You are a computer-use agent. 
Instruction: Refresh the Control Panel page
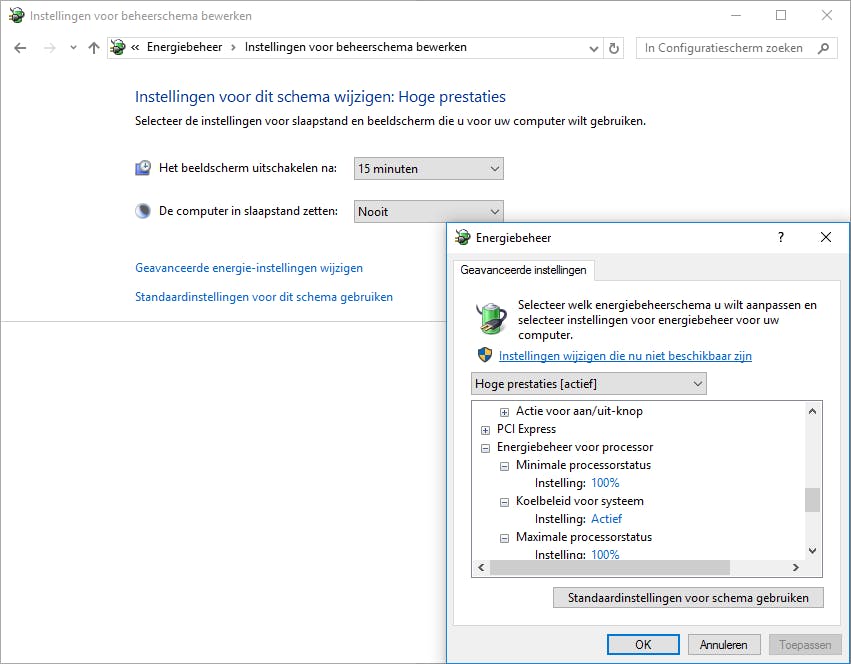(x=614, y=48)
